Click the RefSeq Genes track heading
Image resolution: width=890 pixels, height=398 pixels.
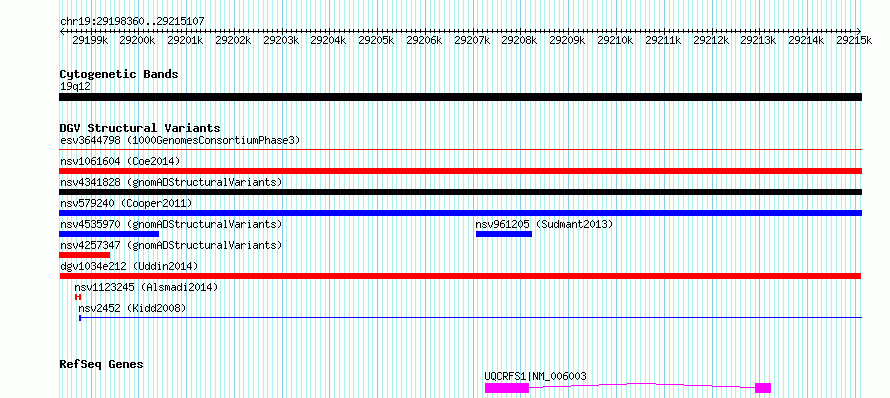click(101, 364)
